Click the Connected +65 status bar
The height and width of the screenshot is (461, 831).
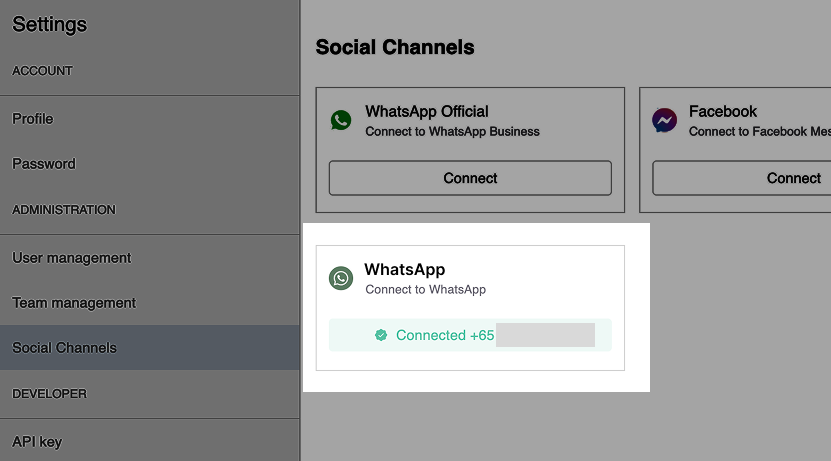pos(470,335)
